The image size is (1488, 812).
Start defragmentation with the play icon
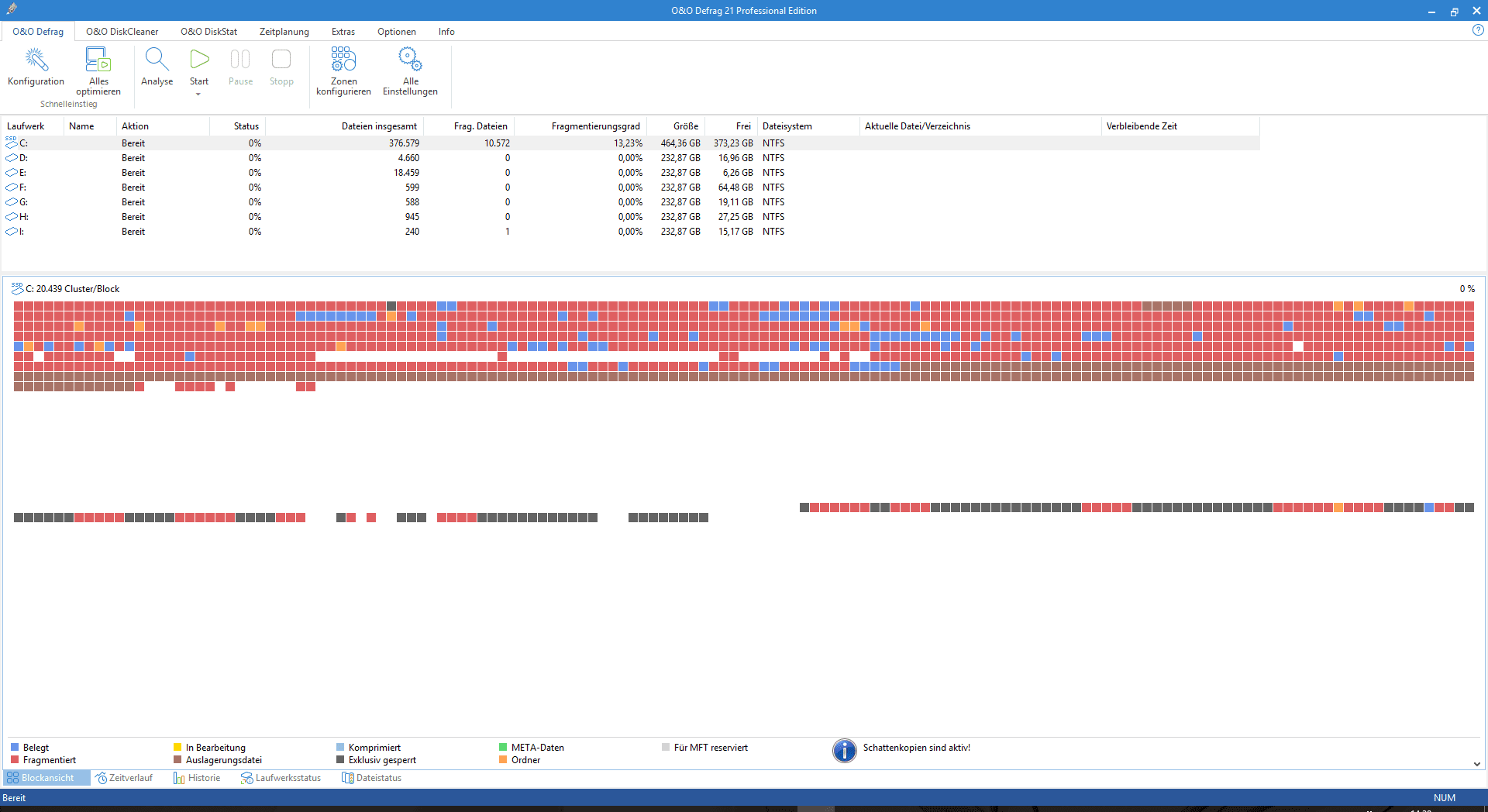pos(199,60)
